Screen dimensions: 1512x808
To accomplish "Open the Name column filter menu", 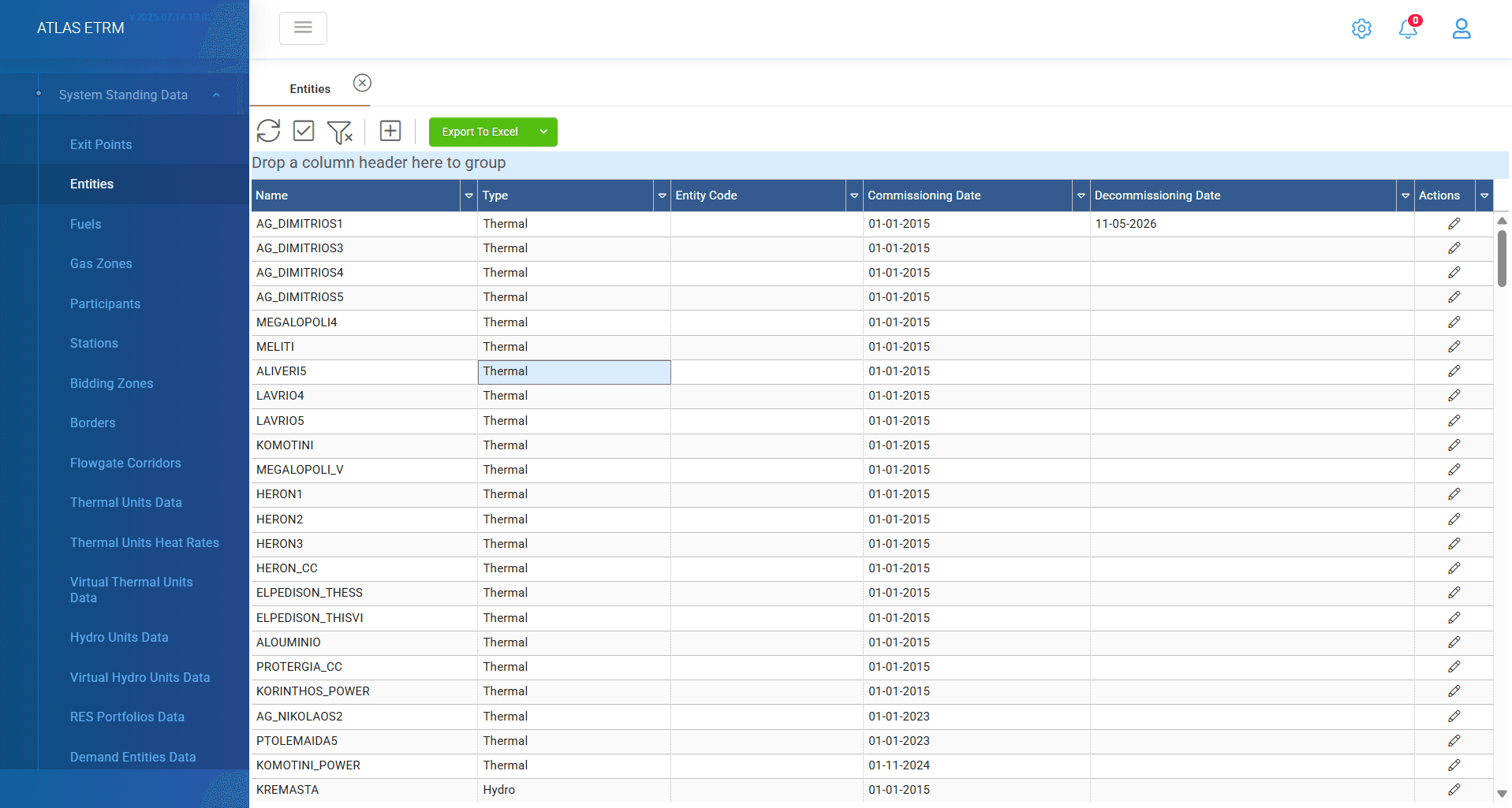I will 469,195.
